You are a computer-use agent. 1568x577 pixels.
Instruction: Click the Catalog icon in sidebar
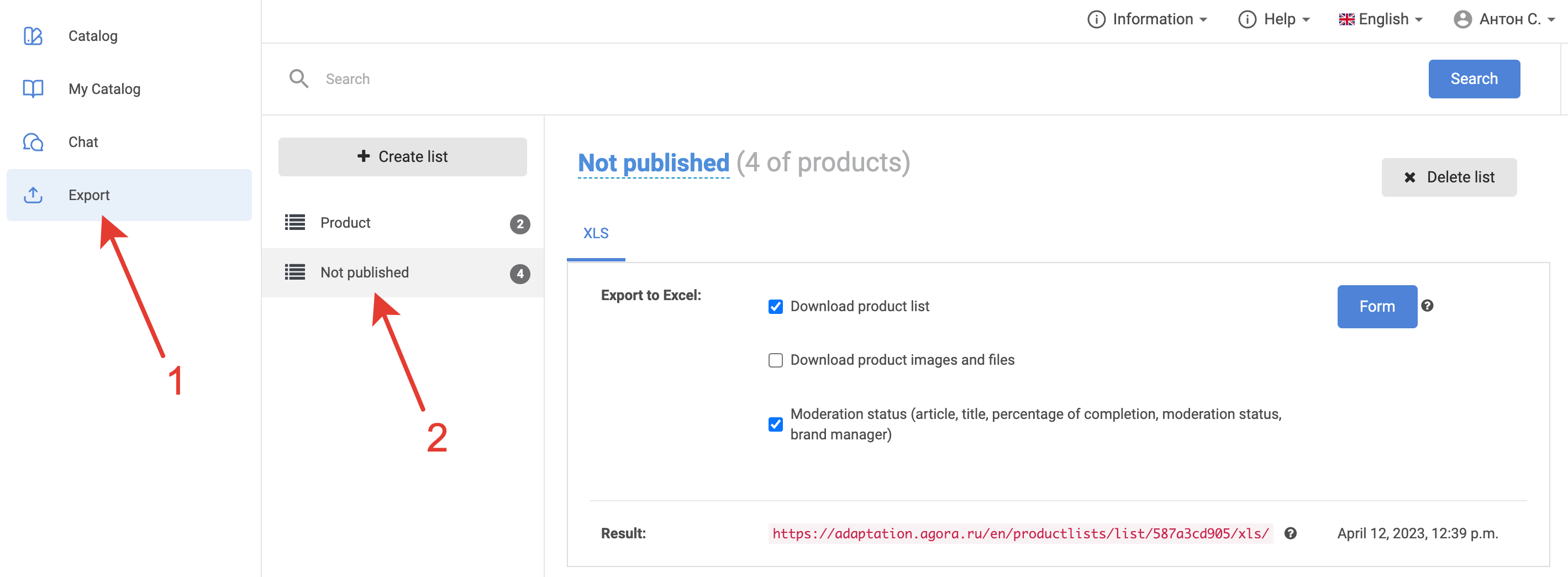(33, 36)
